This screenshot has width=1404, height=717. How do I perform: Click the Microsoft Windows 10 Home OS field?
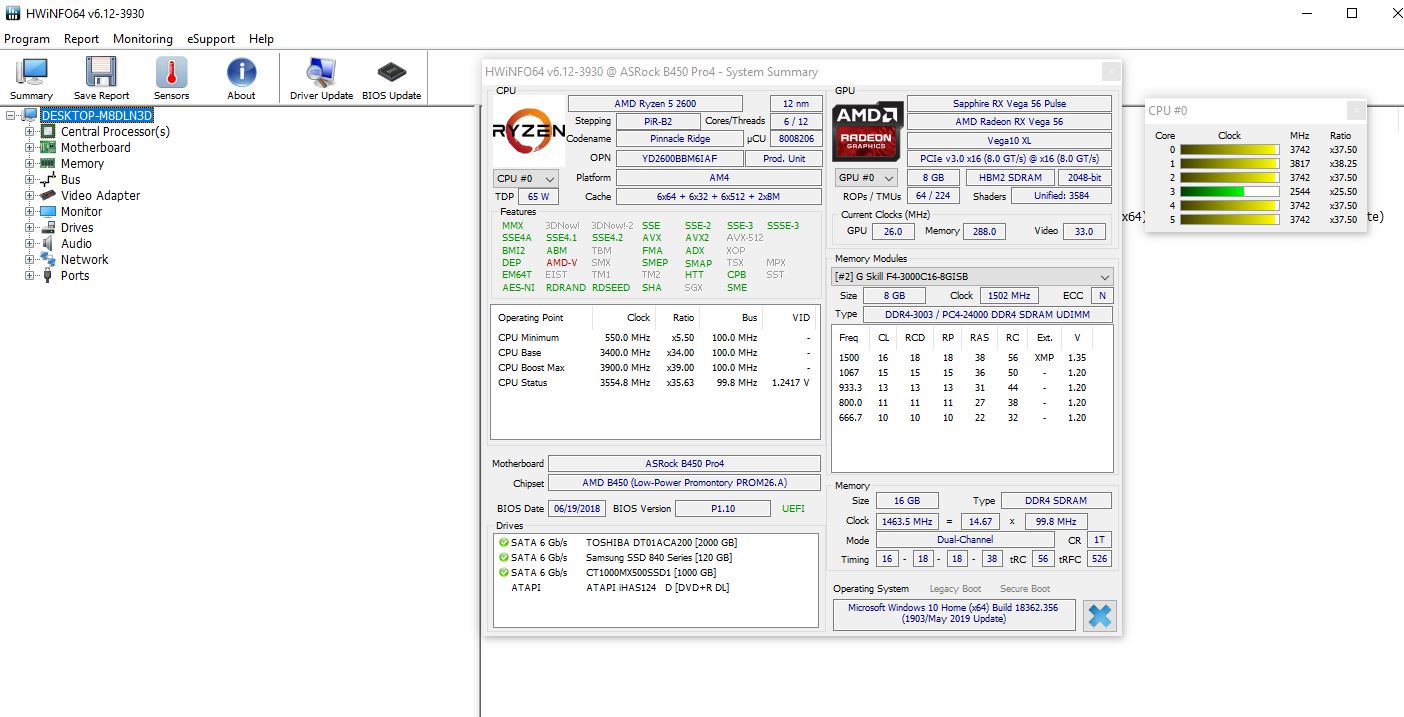954,614
